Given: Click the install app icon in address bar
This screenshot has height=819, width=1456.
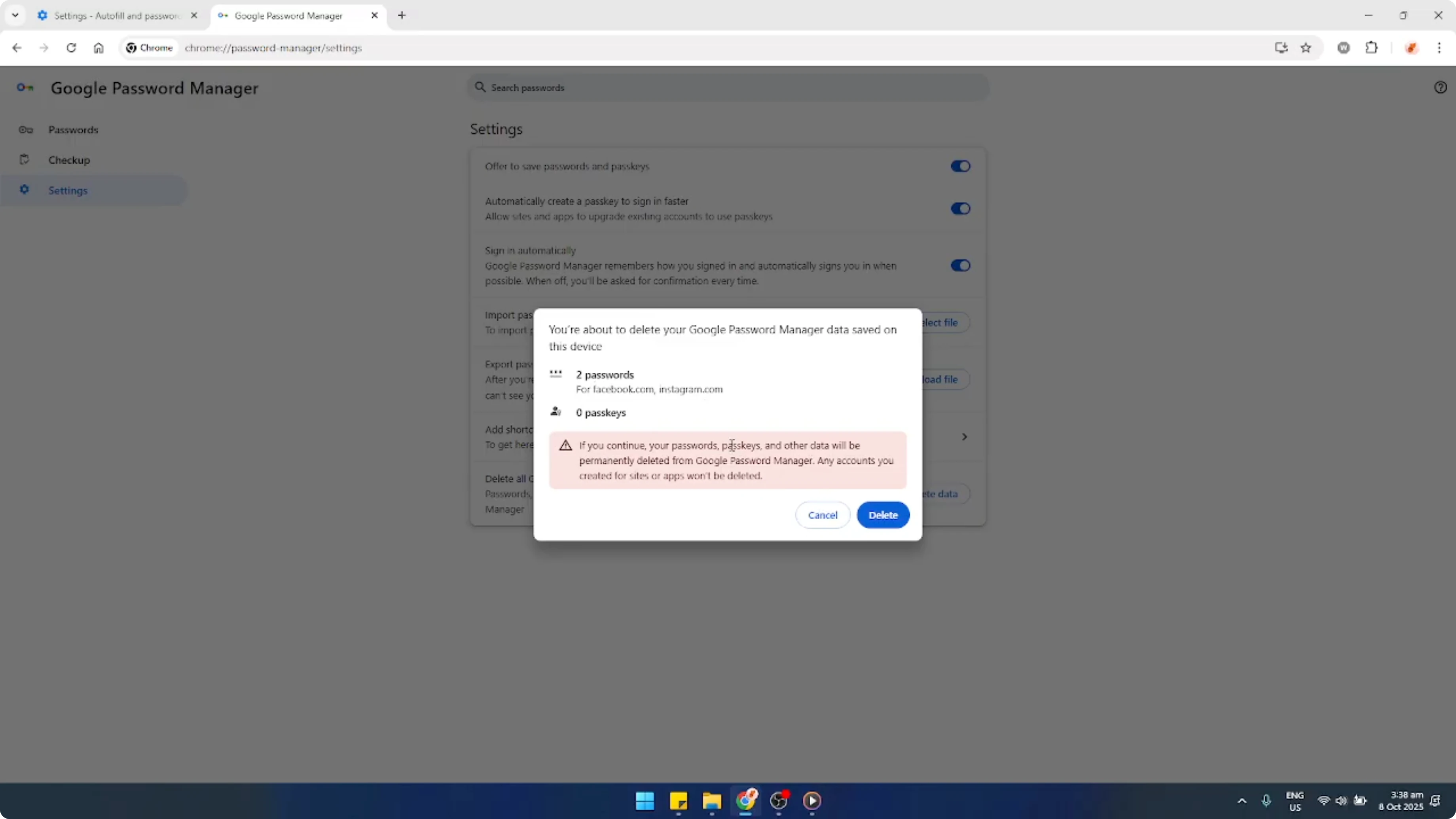Looking at the screenshot, I should 1282,48.
